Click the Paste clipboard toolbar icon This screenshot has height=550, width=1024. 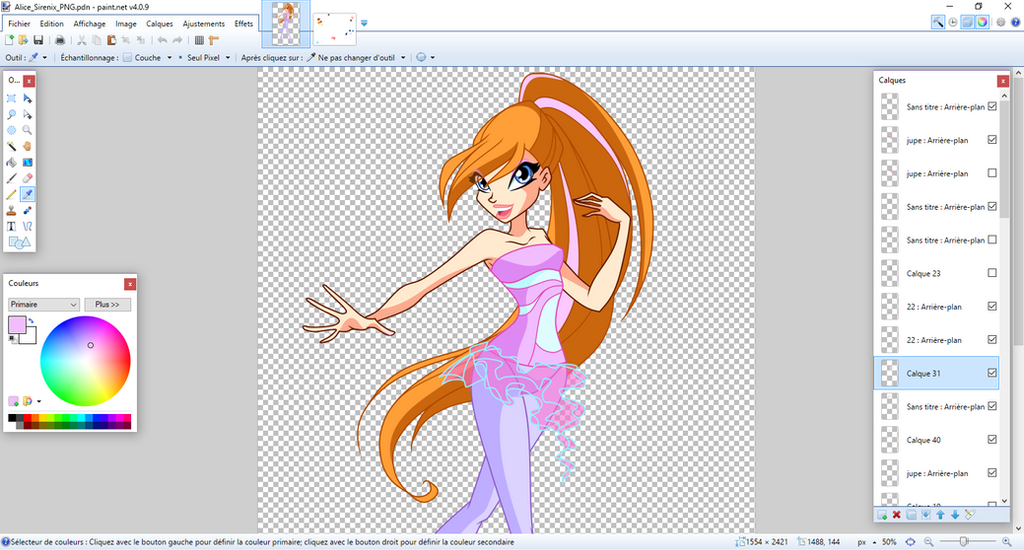[111, 40]
